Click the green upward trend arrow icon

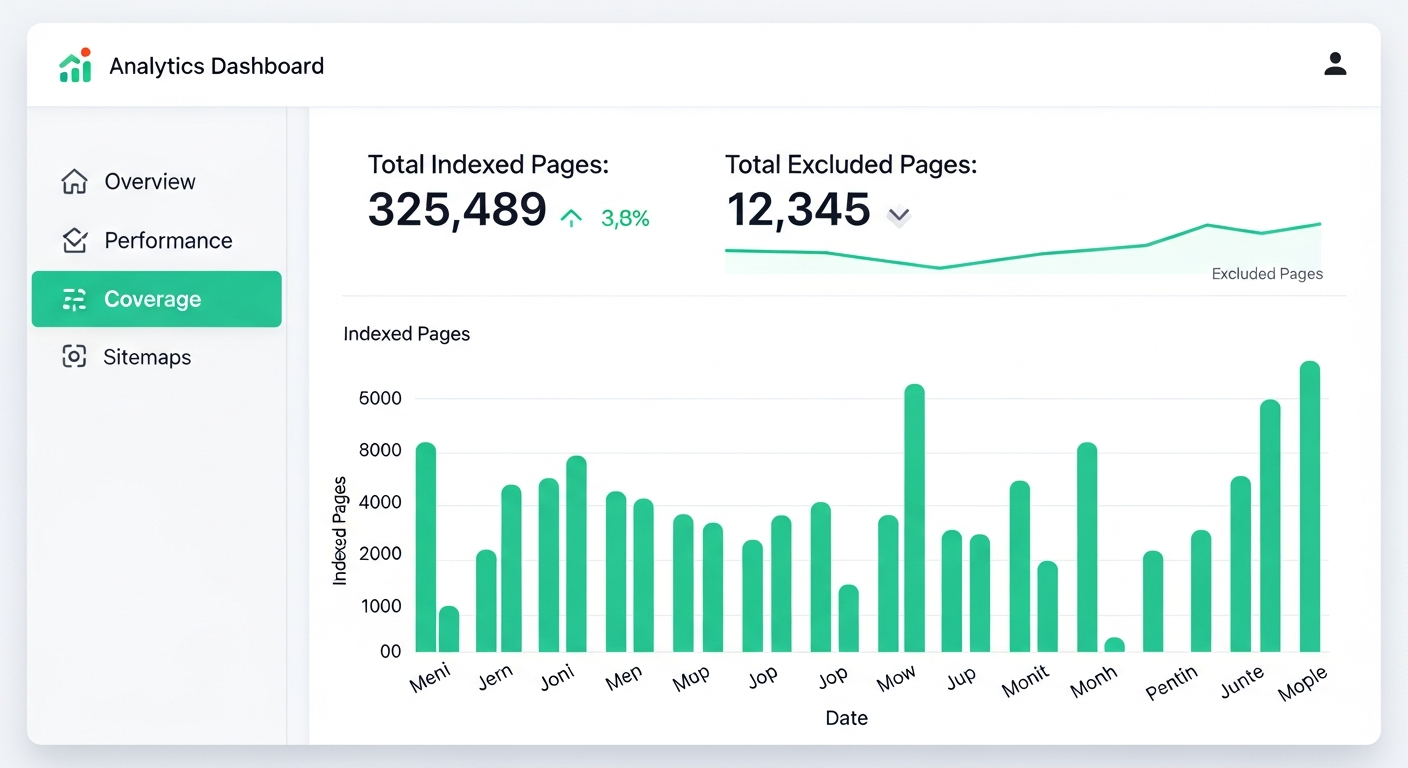pos(571,216)
